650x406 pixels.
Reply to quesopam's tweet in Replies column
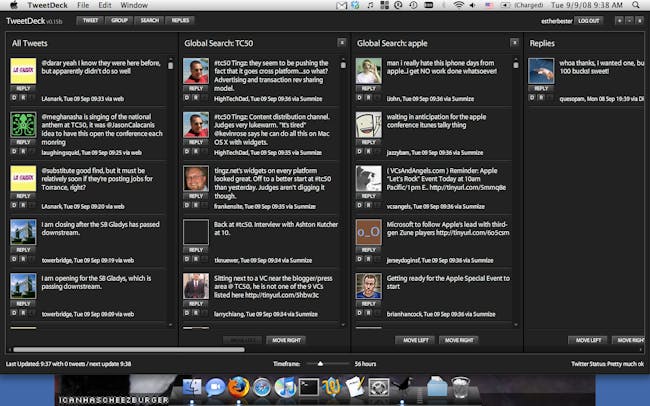point(541,88)
